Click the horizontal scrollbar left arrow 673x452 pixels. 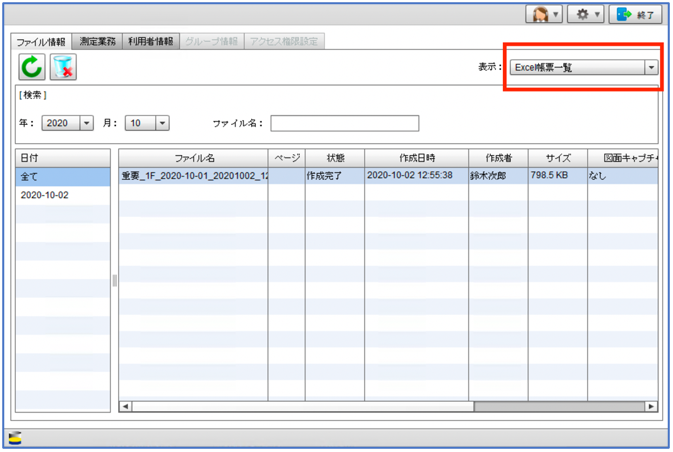coord(126,407)
